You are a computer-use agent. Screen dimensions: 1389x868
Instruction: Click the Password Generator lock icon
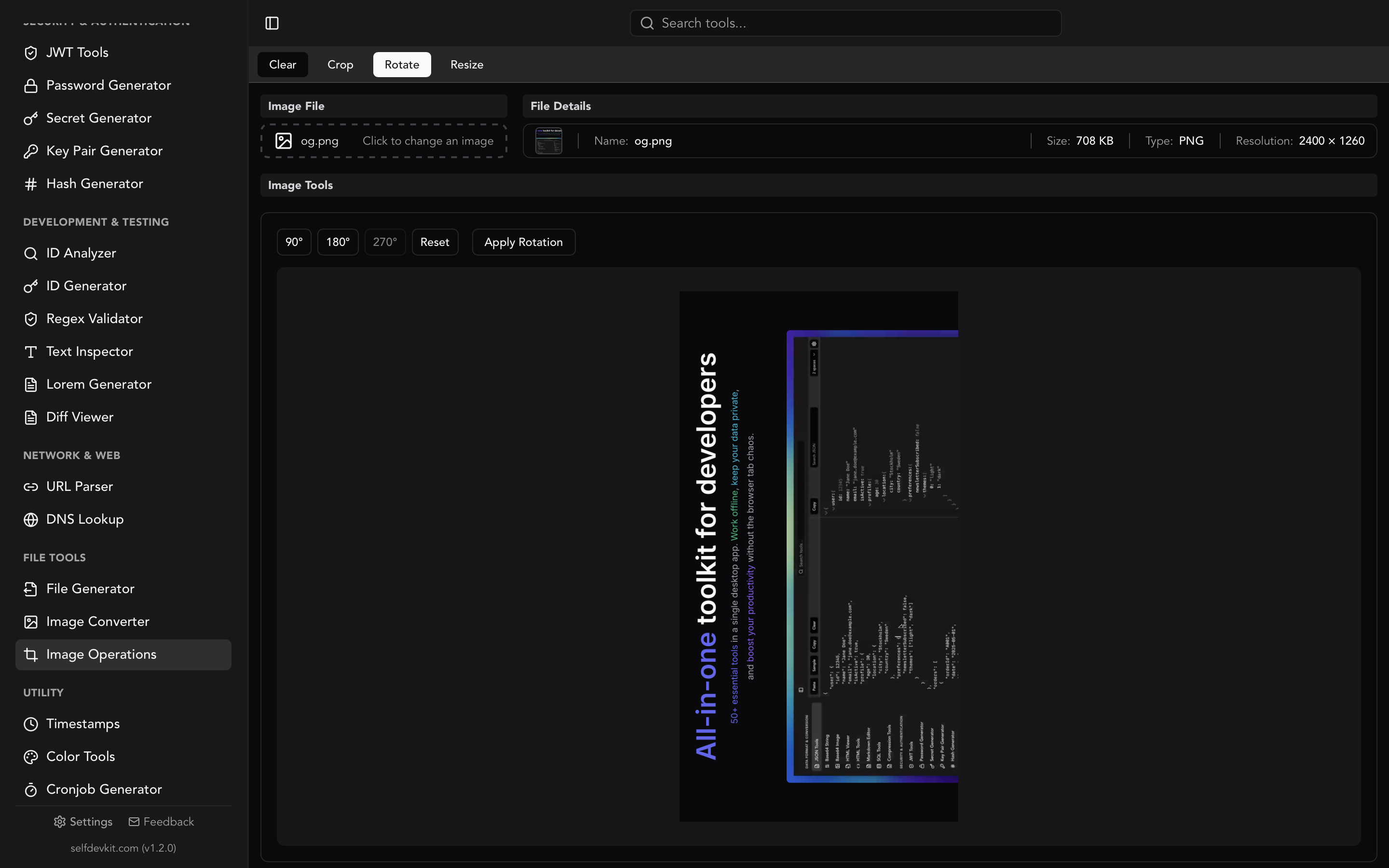pyautogui.click(x=31, y=85)
